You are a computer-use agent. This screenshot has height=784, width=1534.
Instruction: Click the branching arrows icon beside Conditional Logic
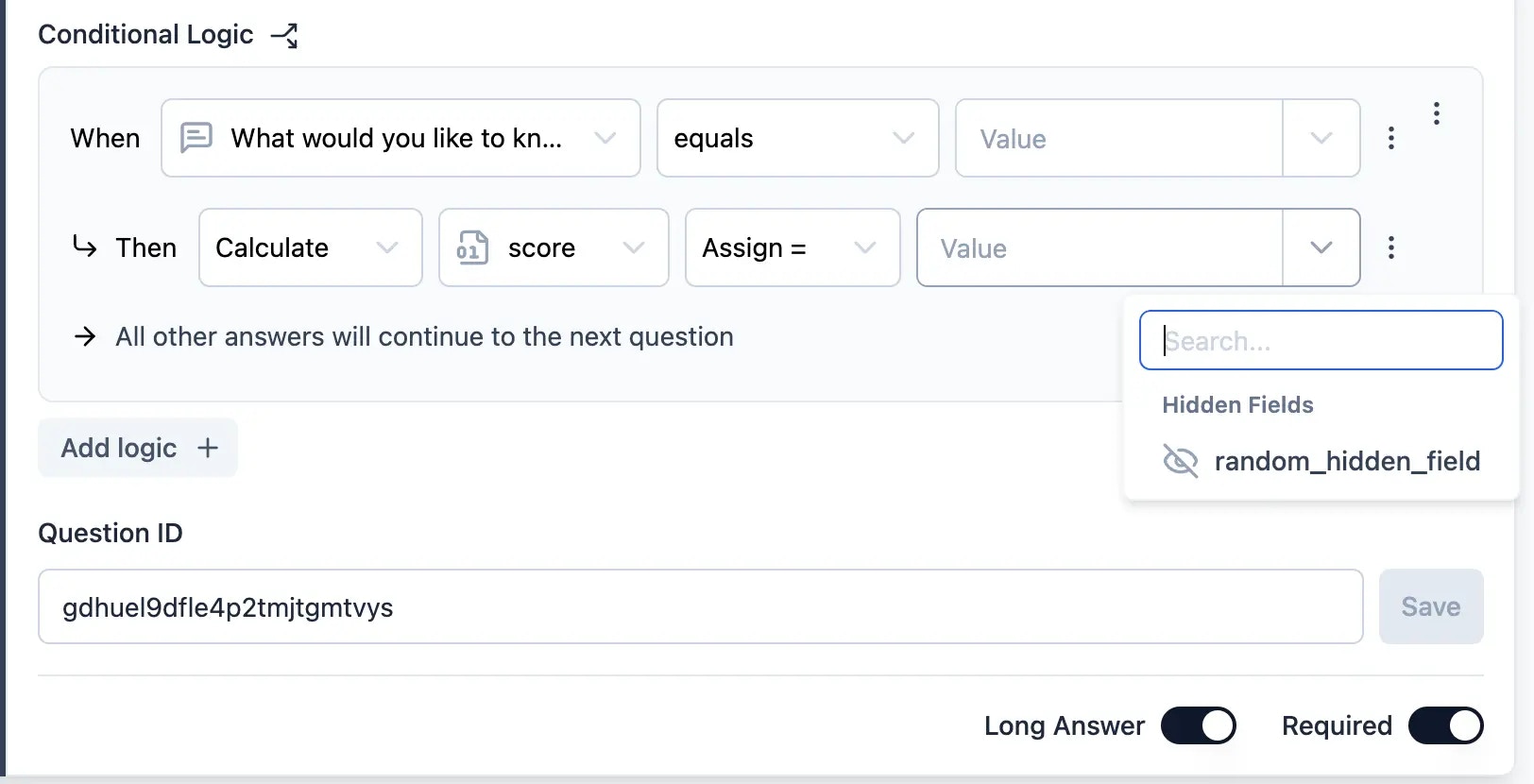click(x=286, y=34)
